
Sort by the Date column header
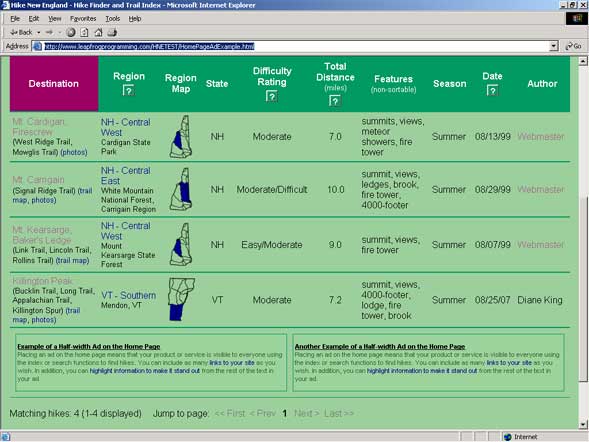tap(492, 76)
